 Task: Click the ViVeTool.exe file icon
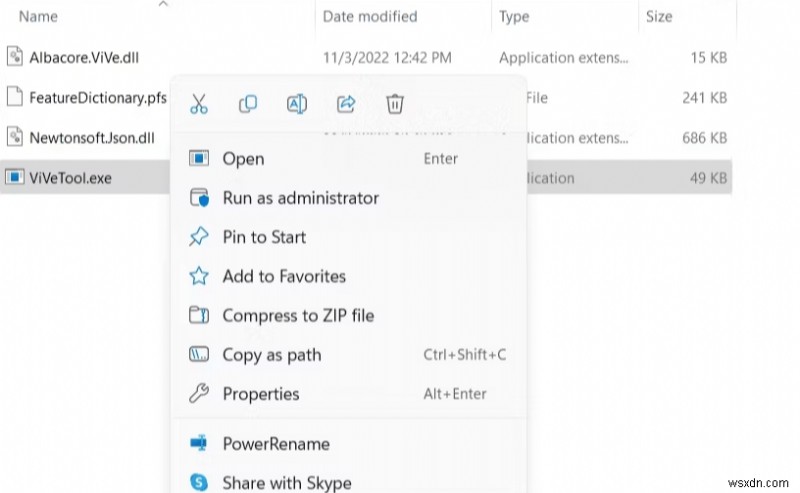[x=14, y=178]
